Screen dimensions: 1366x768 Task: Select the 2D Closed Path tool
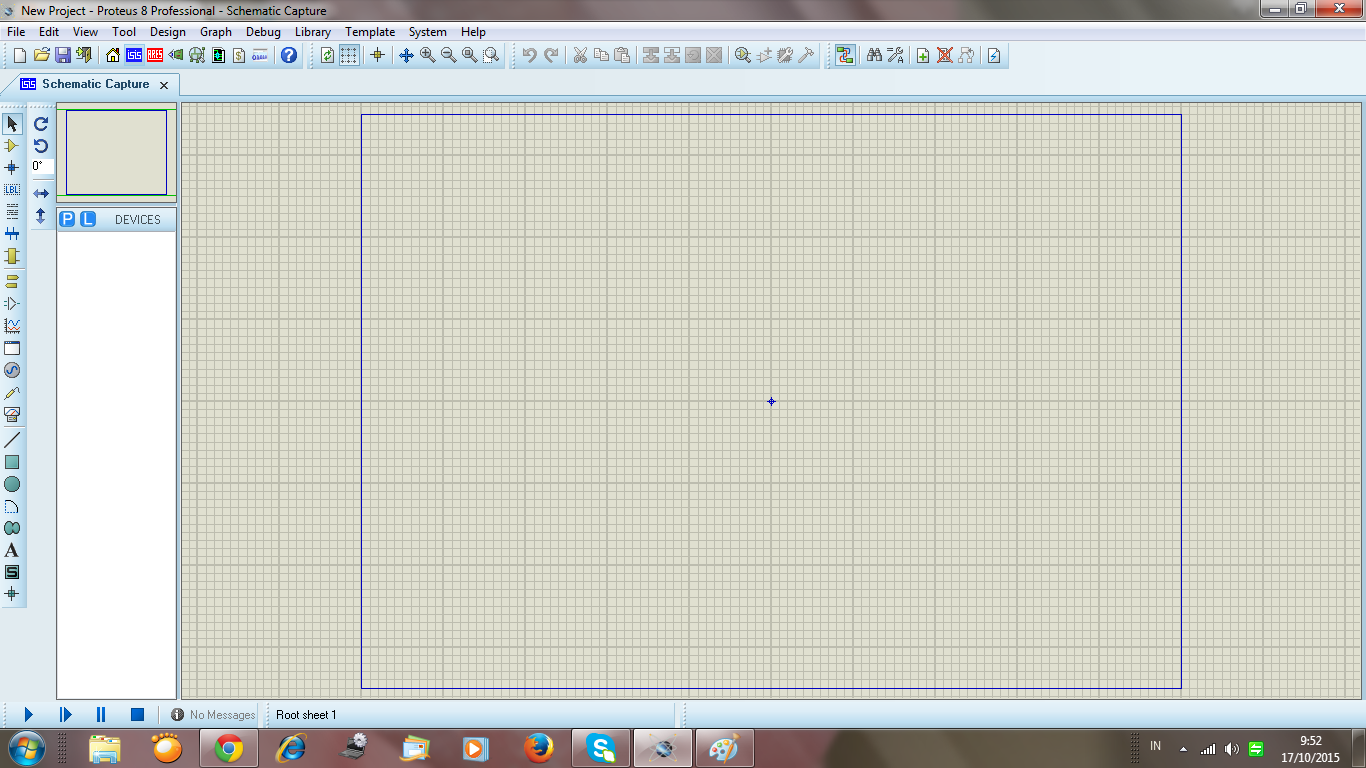[x=12, y=528]
